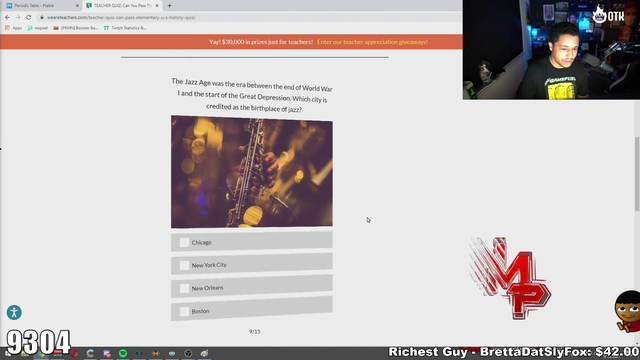Click the website address bar URL
The image size is (640, 360).
click(121, 18)
